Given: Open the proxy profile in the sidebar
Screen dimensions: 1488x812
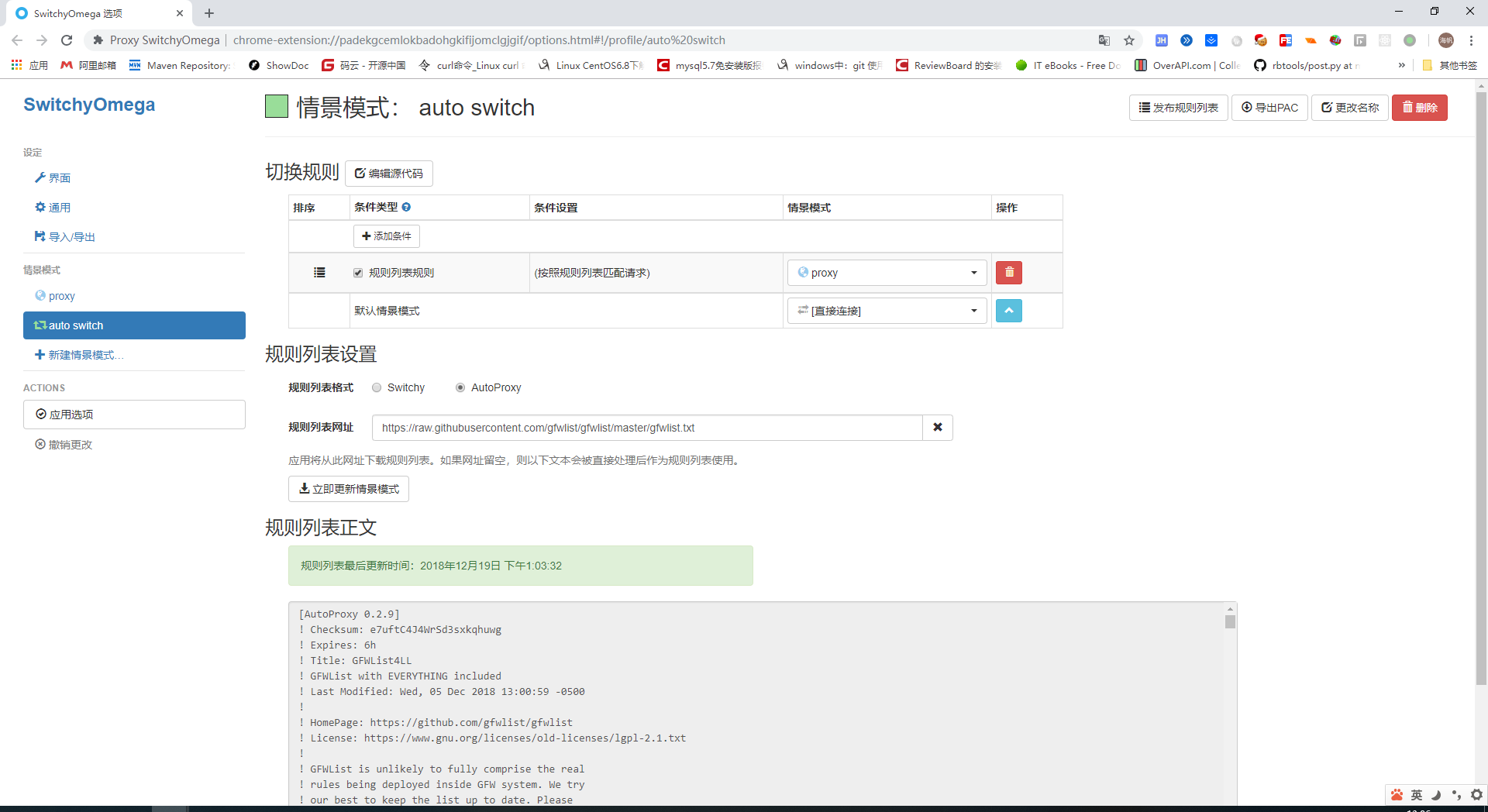Looking at the screenshot, I should [x=60, y=295].
